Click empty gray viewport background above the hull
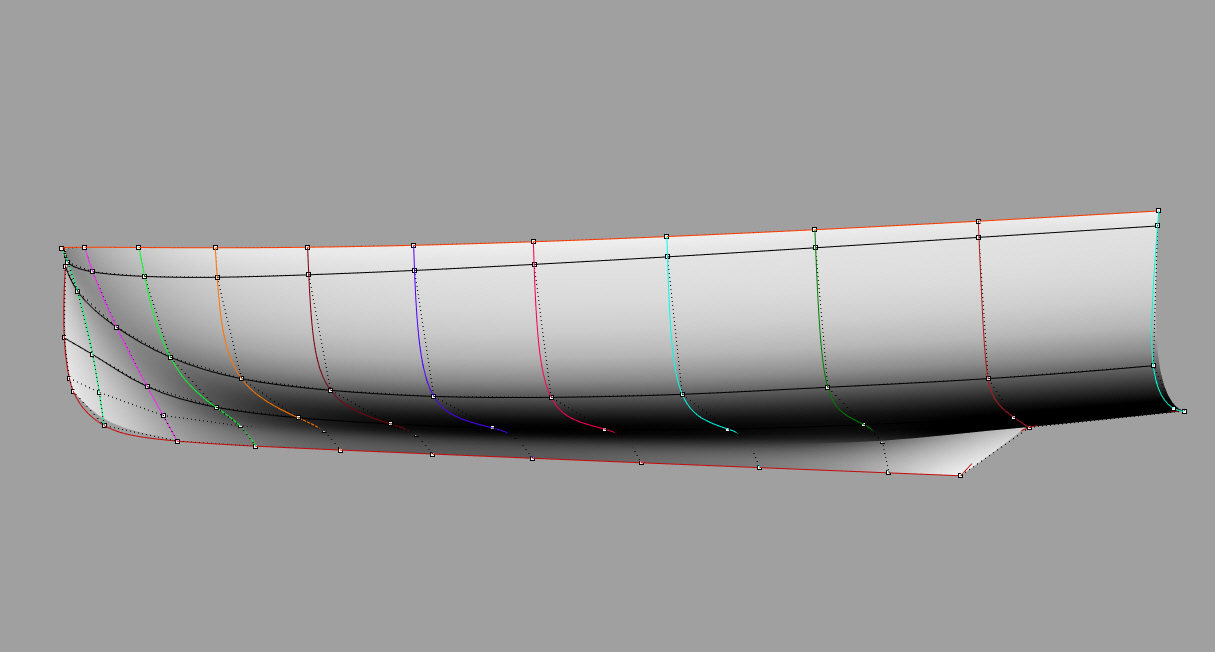The width and height of the screenshot is (1215, 652). tap(600, 100)
